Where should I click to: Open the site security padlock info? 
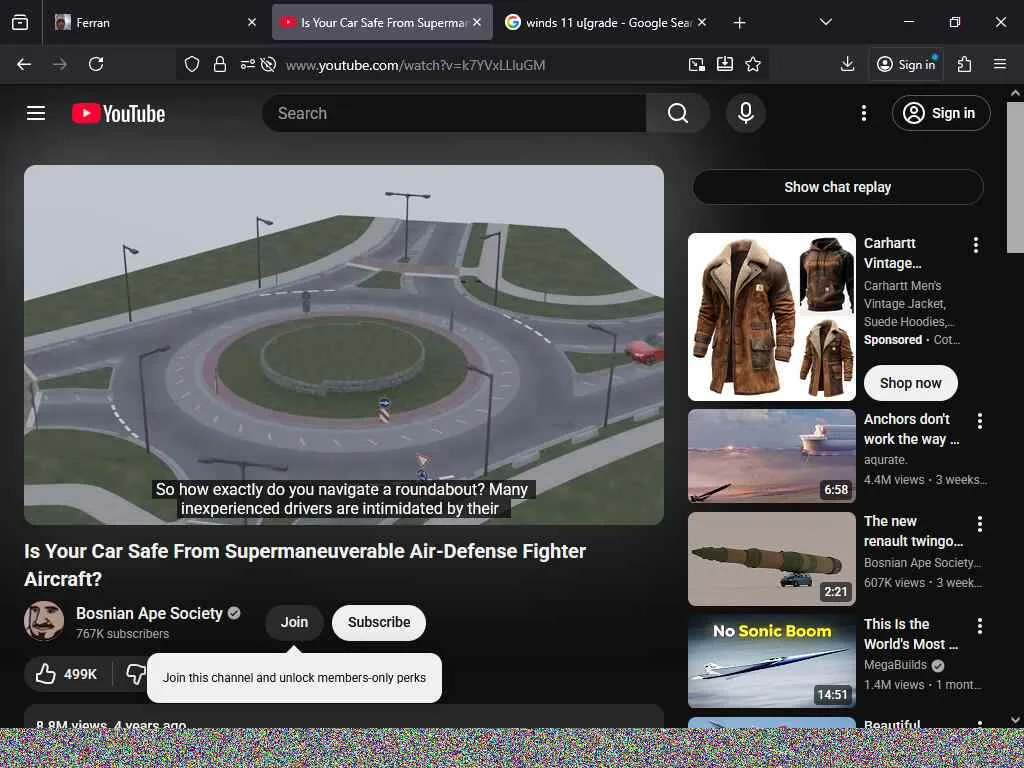[x=220, y=64]
